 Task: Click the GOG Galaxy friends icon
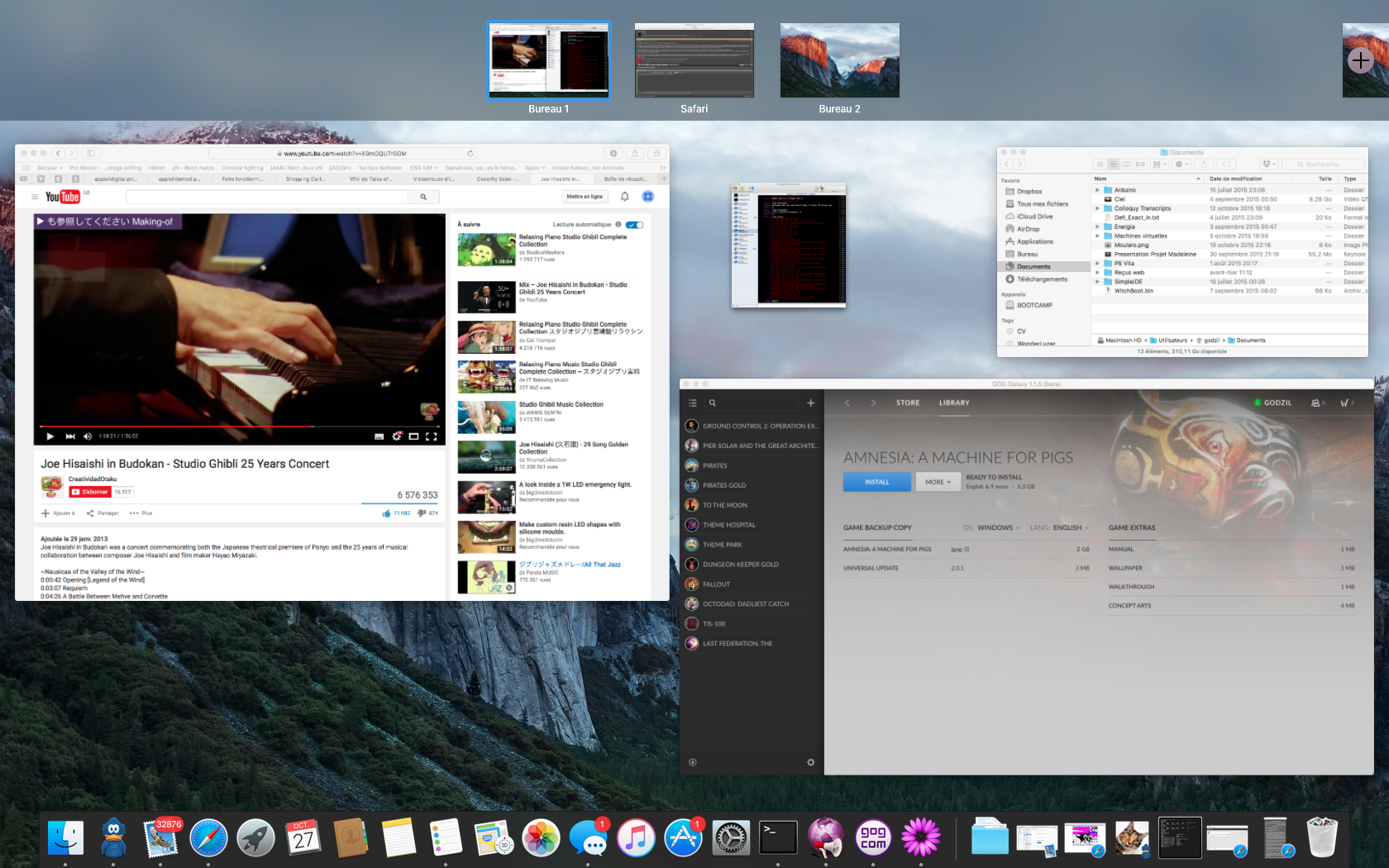pos(1315,403)
